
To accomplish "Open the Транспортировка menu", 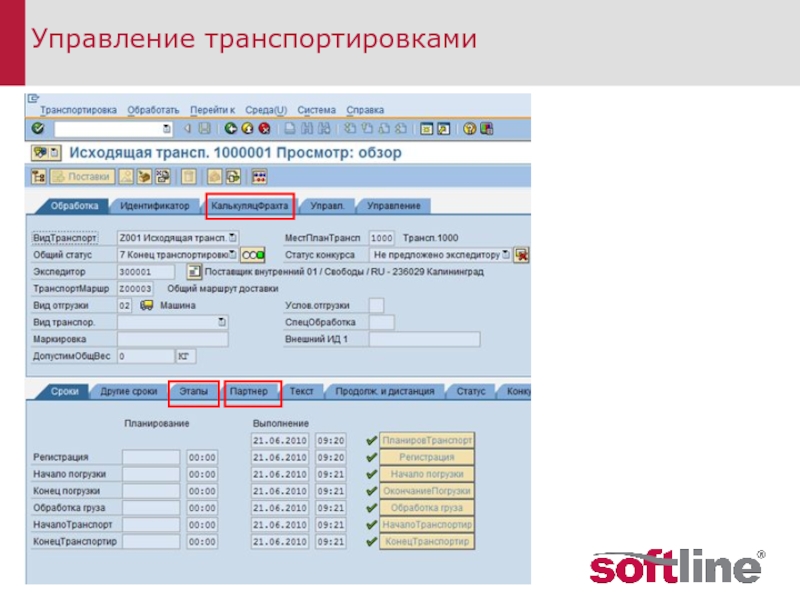I will pos(78,110).
